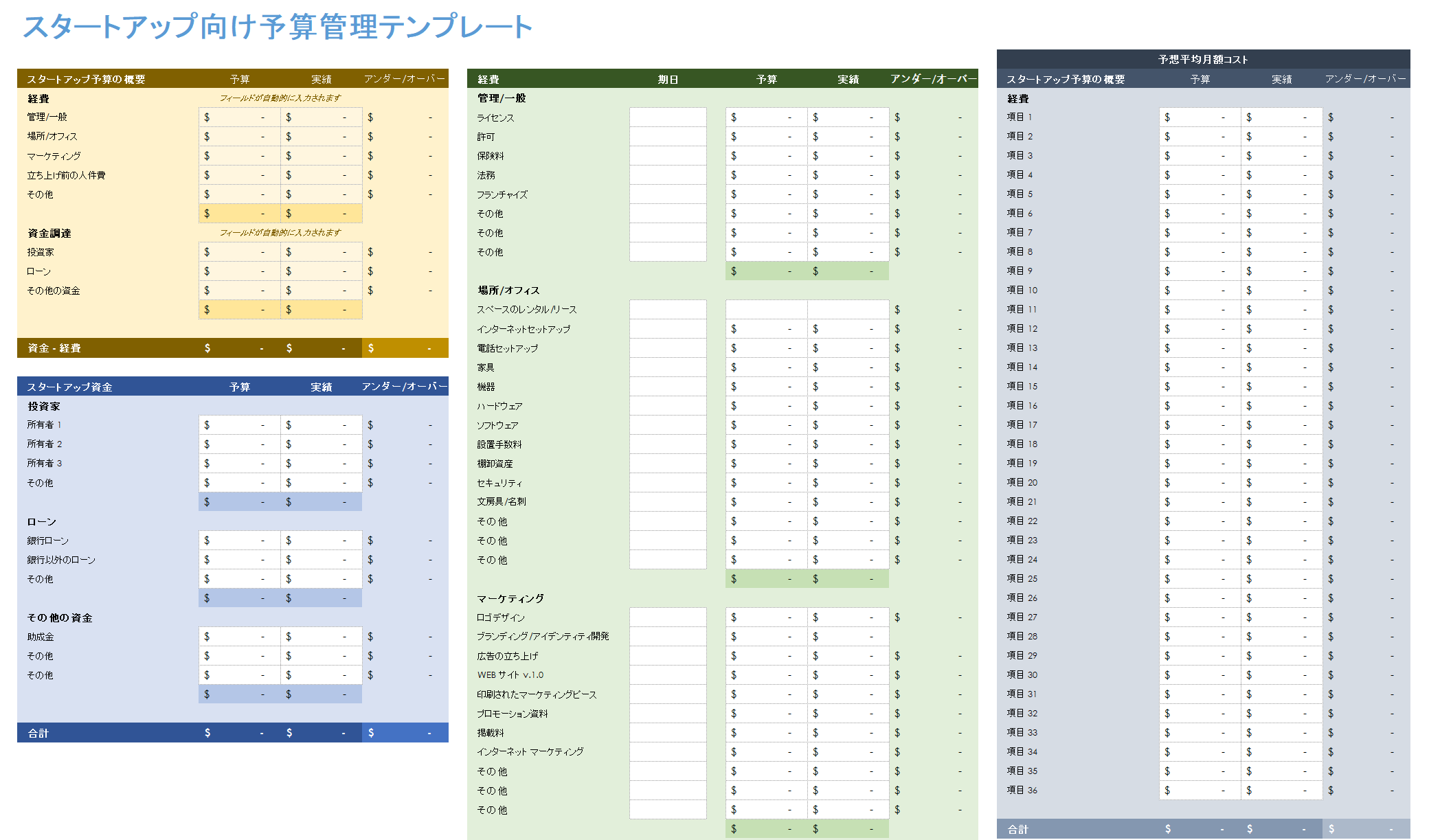Click the 予想平均月額コスト header

(x=1203, y=60)
